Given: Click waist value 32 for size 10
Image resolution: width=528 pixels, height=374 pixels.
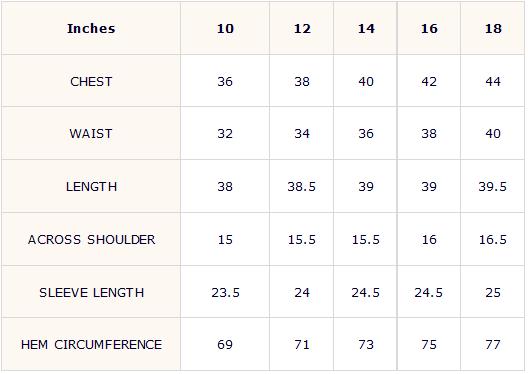Looking at the screenshot, I should (225, 134).
